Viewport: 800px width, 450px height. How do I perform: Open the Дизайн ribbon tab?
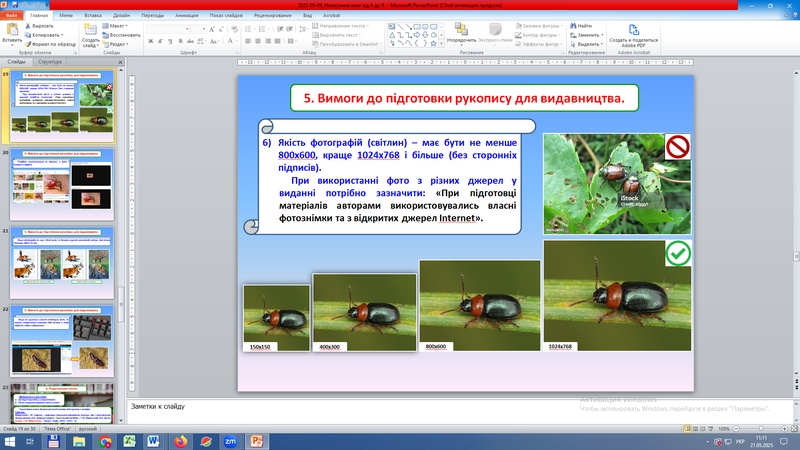pos(121,15)
